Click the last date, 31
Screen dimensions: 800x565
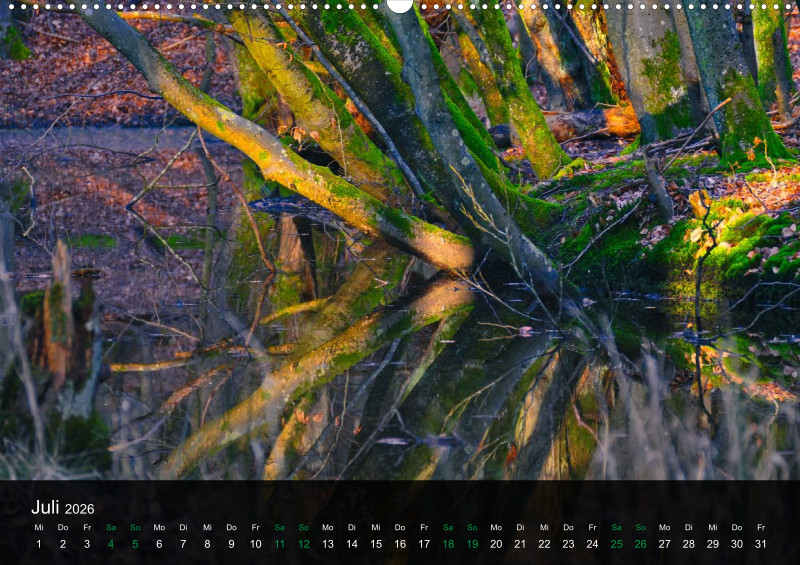761,544
